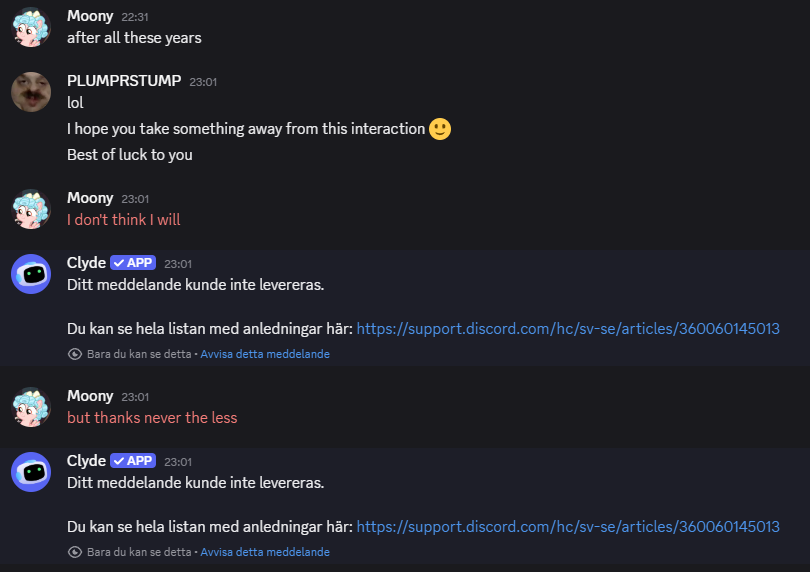The image size is (810, 572).
Task: Click the APP badge on the upper Clyde message
Action: [133, 263]
